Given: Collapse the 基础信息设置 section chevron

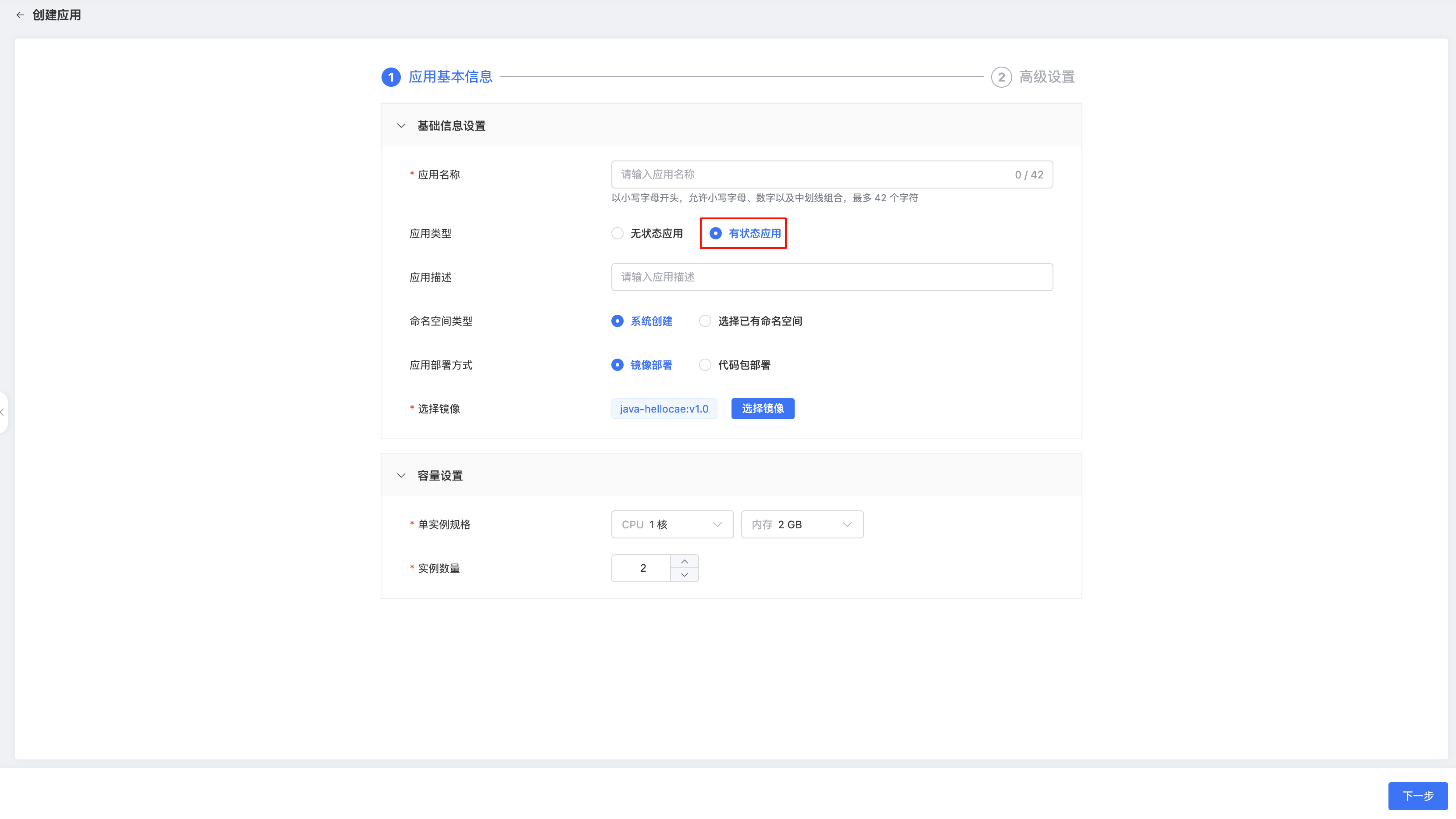Looking at the screenshot, I should click(x=401, y=125).
